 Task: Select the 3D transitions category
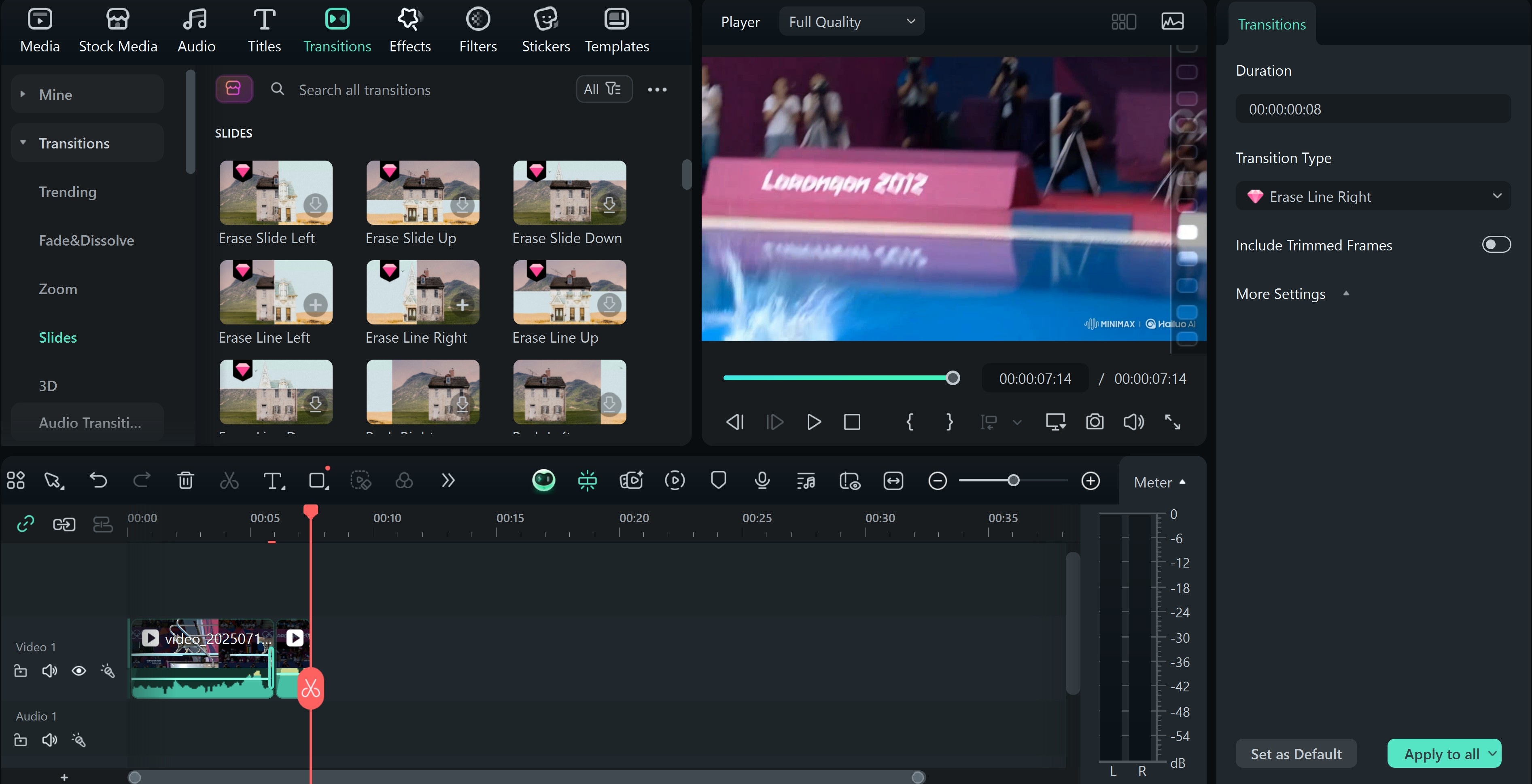(48, 386)
